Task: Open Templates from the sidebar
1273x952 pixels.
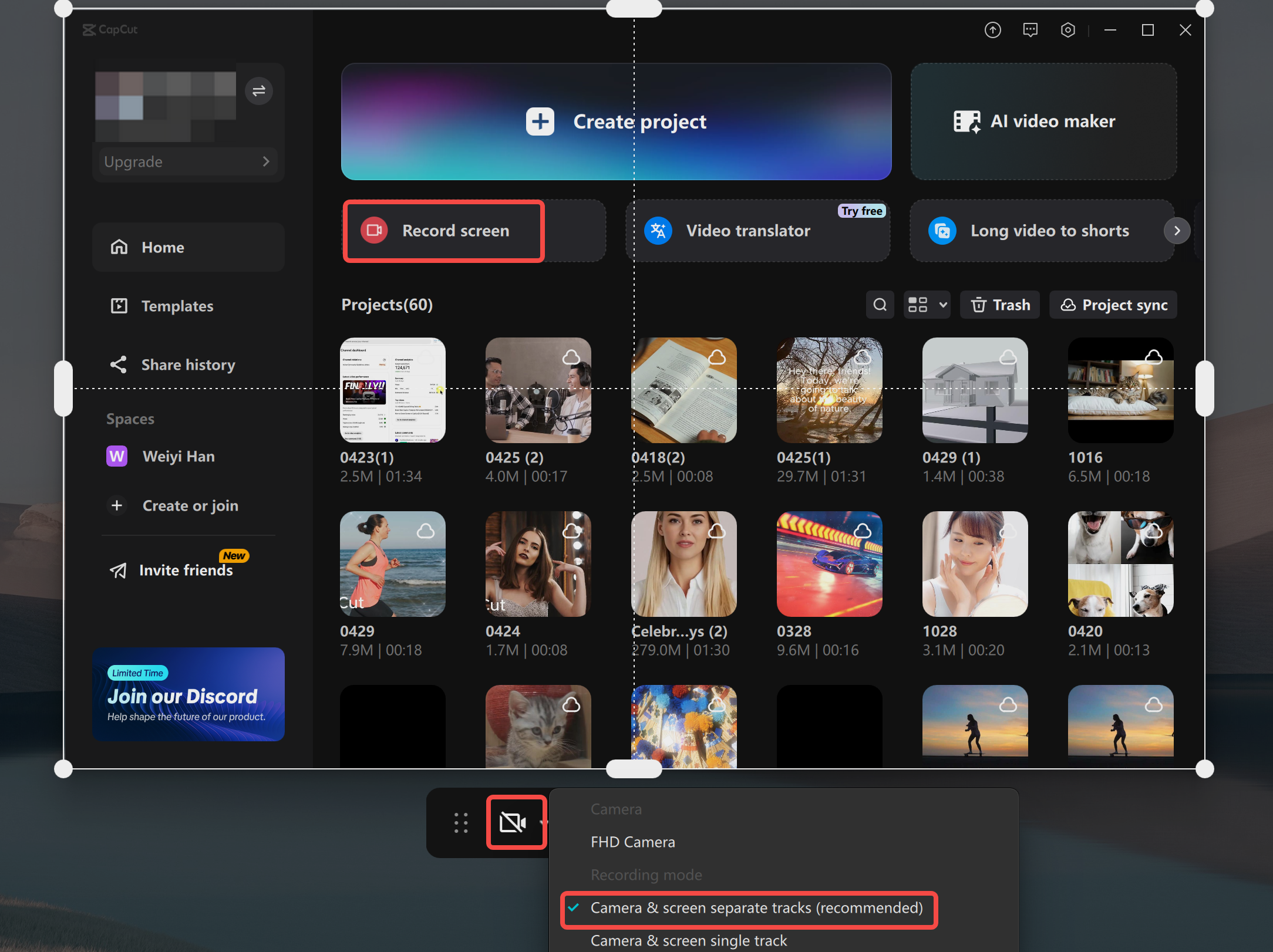Action: 119,306
